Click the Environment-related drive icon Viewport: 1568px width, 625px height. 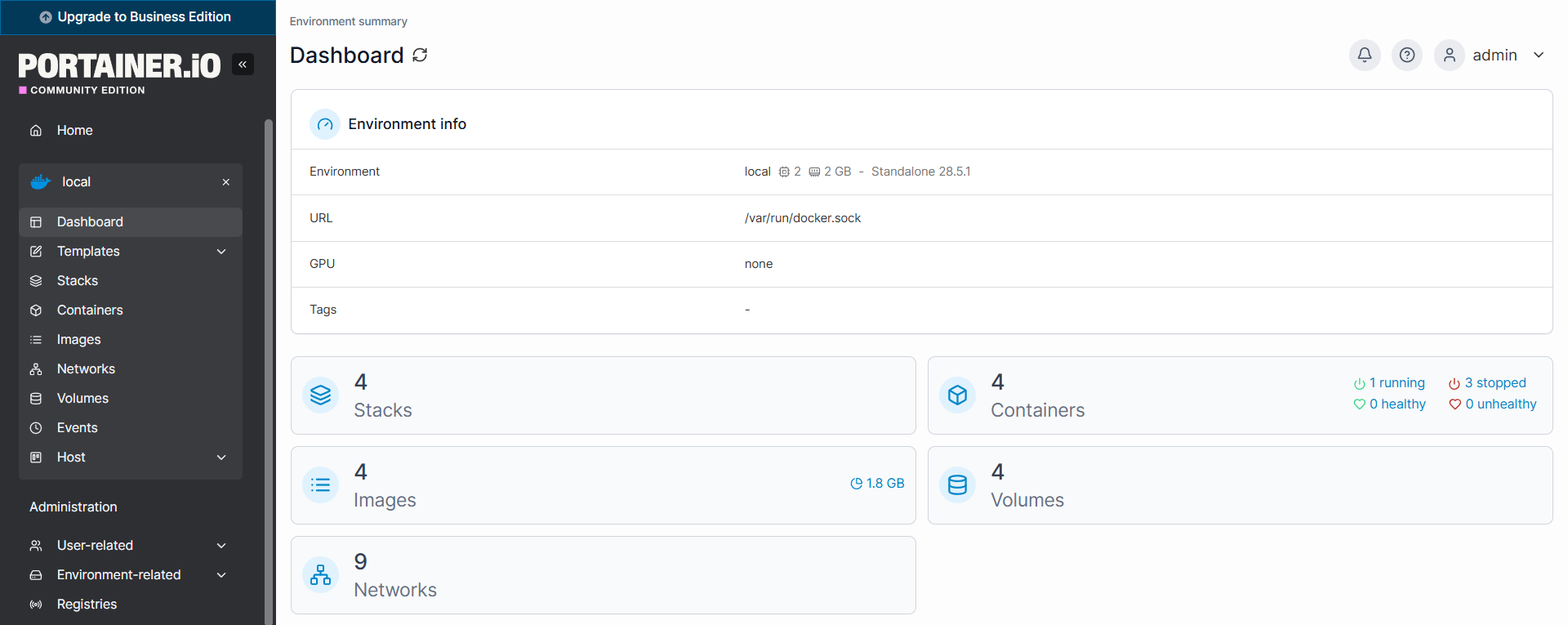point(36,575)
